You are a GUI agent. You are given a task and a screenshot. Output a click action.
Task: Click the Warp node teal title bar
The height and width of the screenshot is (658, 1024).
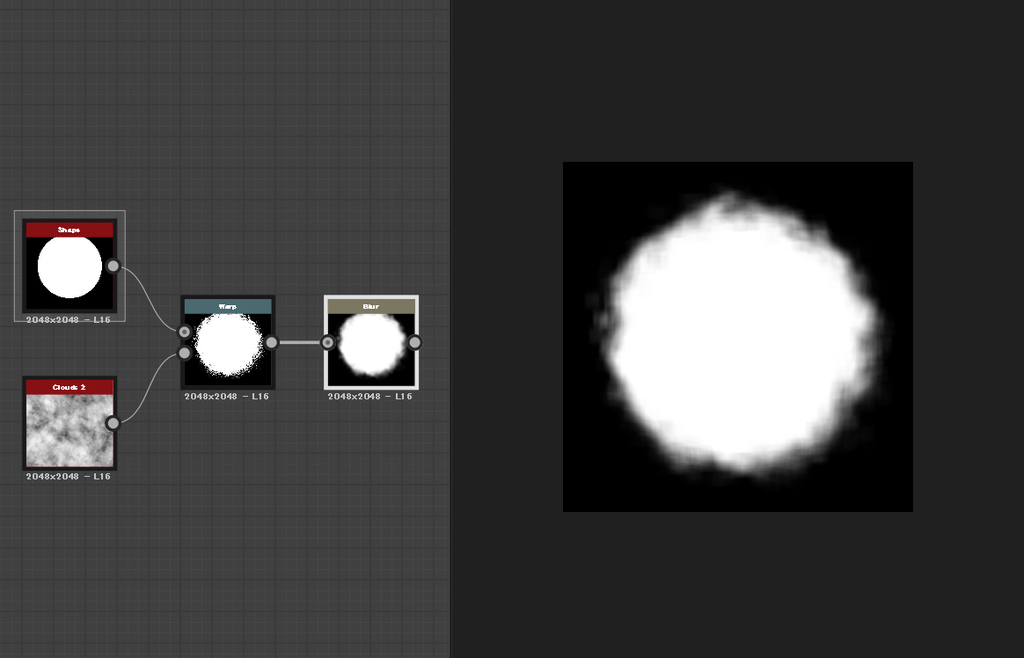[x=228, y=306]
